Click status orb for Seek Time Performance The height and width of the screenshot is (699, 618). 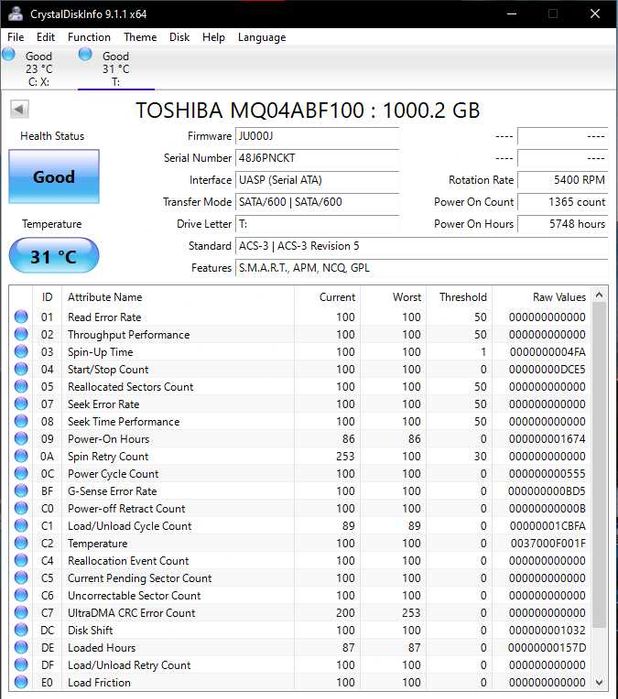tap(21, 421)
